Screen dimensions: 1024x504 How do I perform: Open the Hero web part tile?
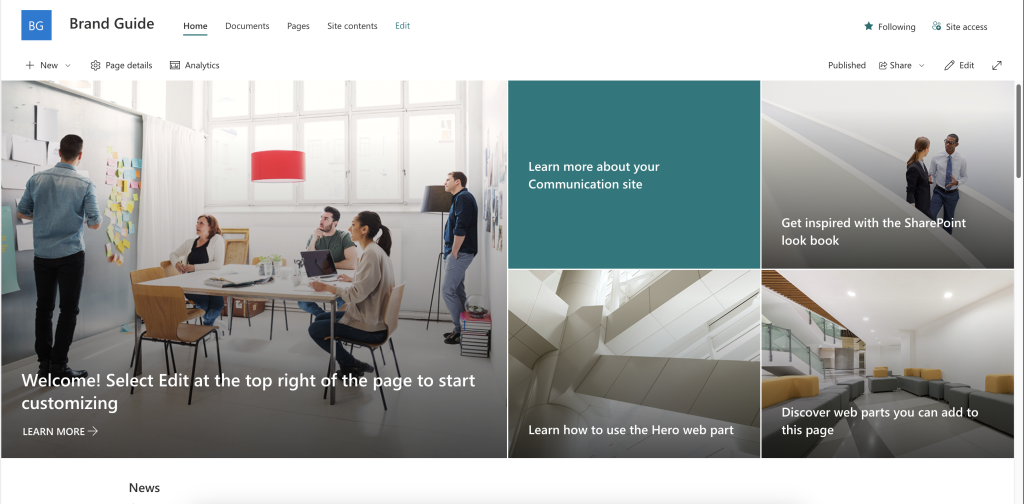pos(633,364)
